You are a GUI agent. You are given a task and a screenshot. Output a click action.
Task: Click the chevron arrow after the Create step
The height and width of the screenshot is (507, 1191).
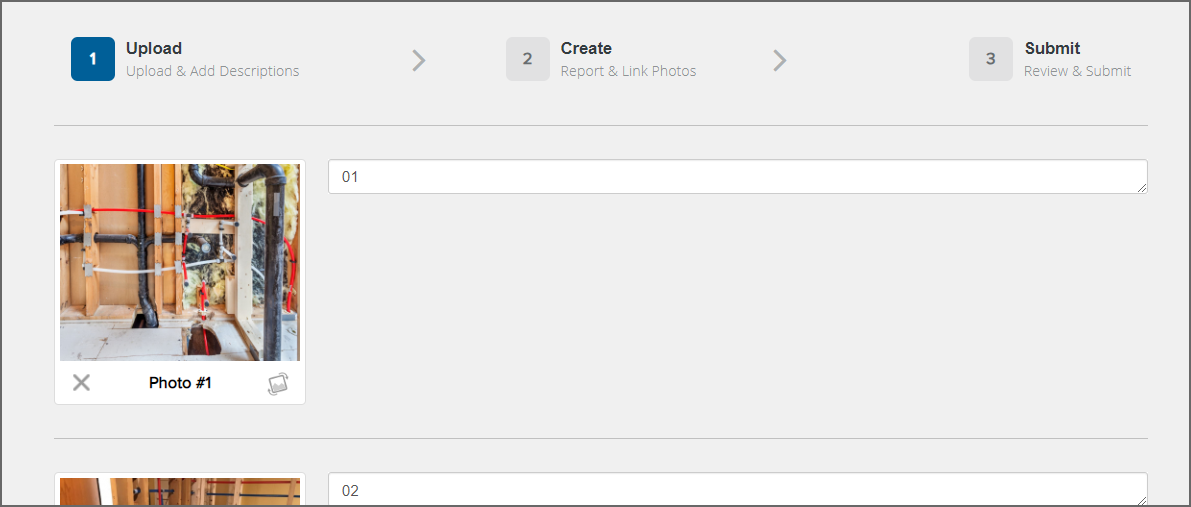779,60
